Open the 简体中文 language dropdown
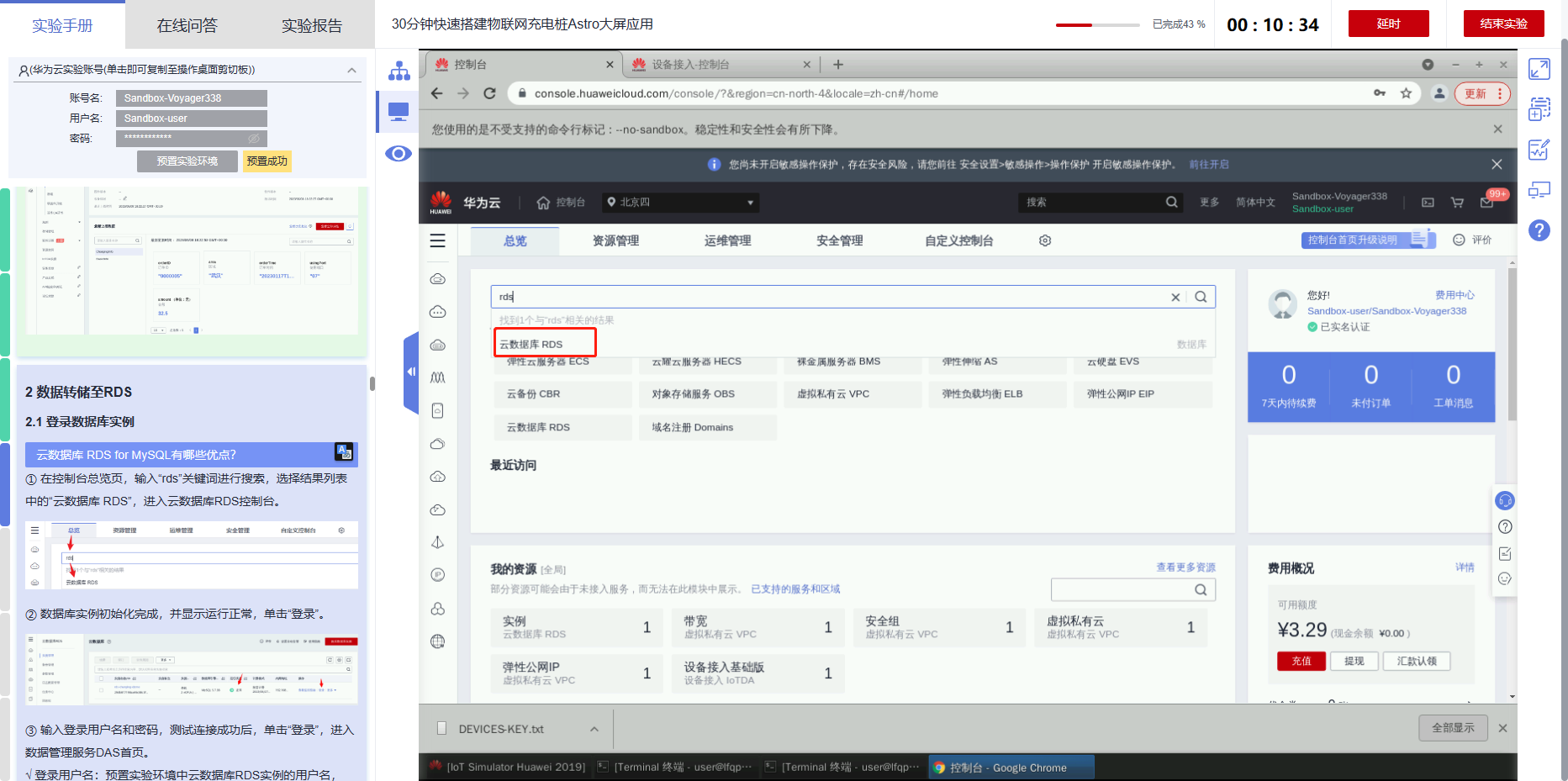This screenshot has width=1568, height=781. [x=1255, y=203]
